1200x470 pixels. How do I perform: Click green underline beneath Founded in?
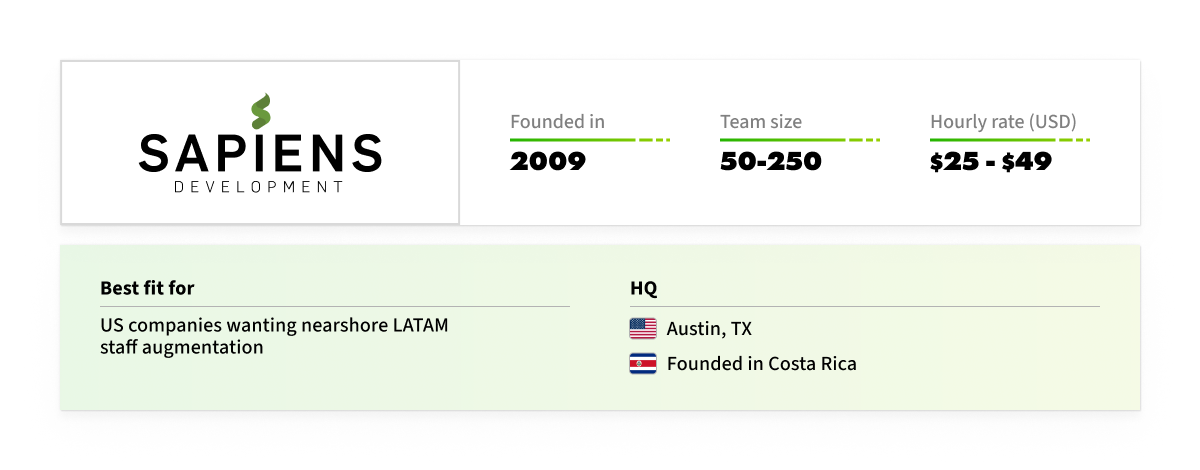[590, 140]
